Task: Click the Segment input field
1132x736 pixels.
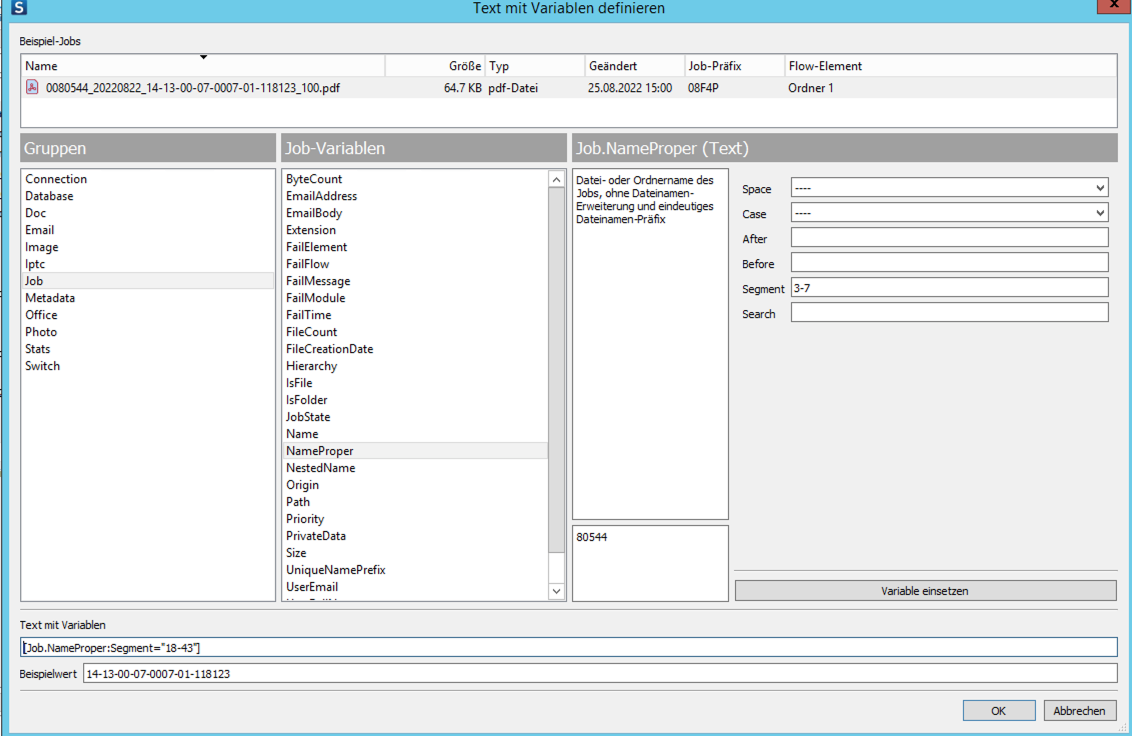Action: coord(948,288)
